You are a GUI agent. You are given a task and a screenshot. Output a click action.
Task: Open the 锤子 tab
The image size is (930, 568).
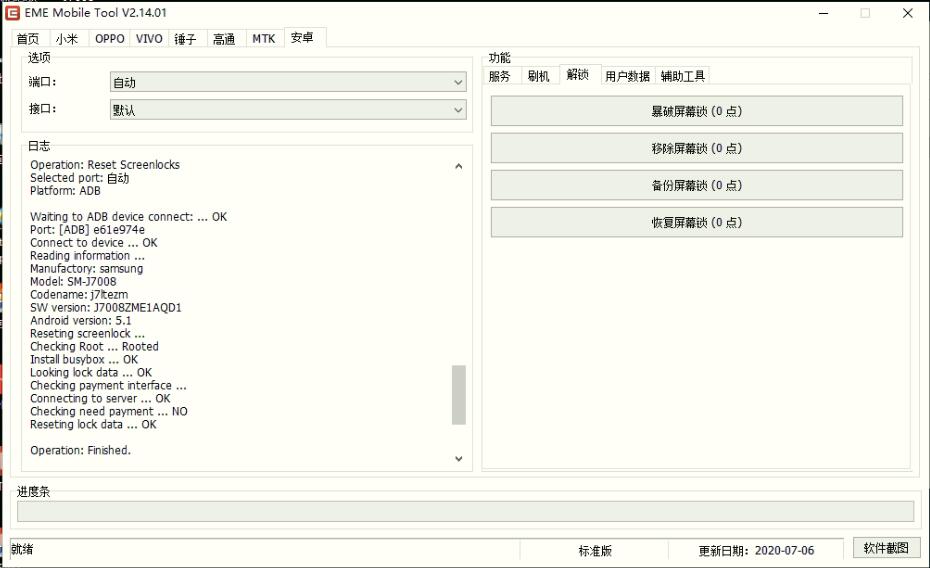click(x=185, y=39)
